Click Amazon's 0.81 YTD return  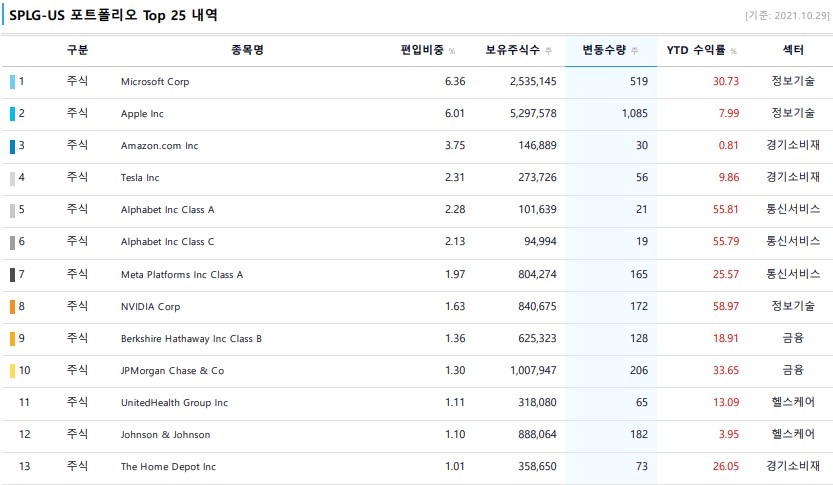tap(728, 145)
